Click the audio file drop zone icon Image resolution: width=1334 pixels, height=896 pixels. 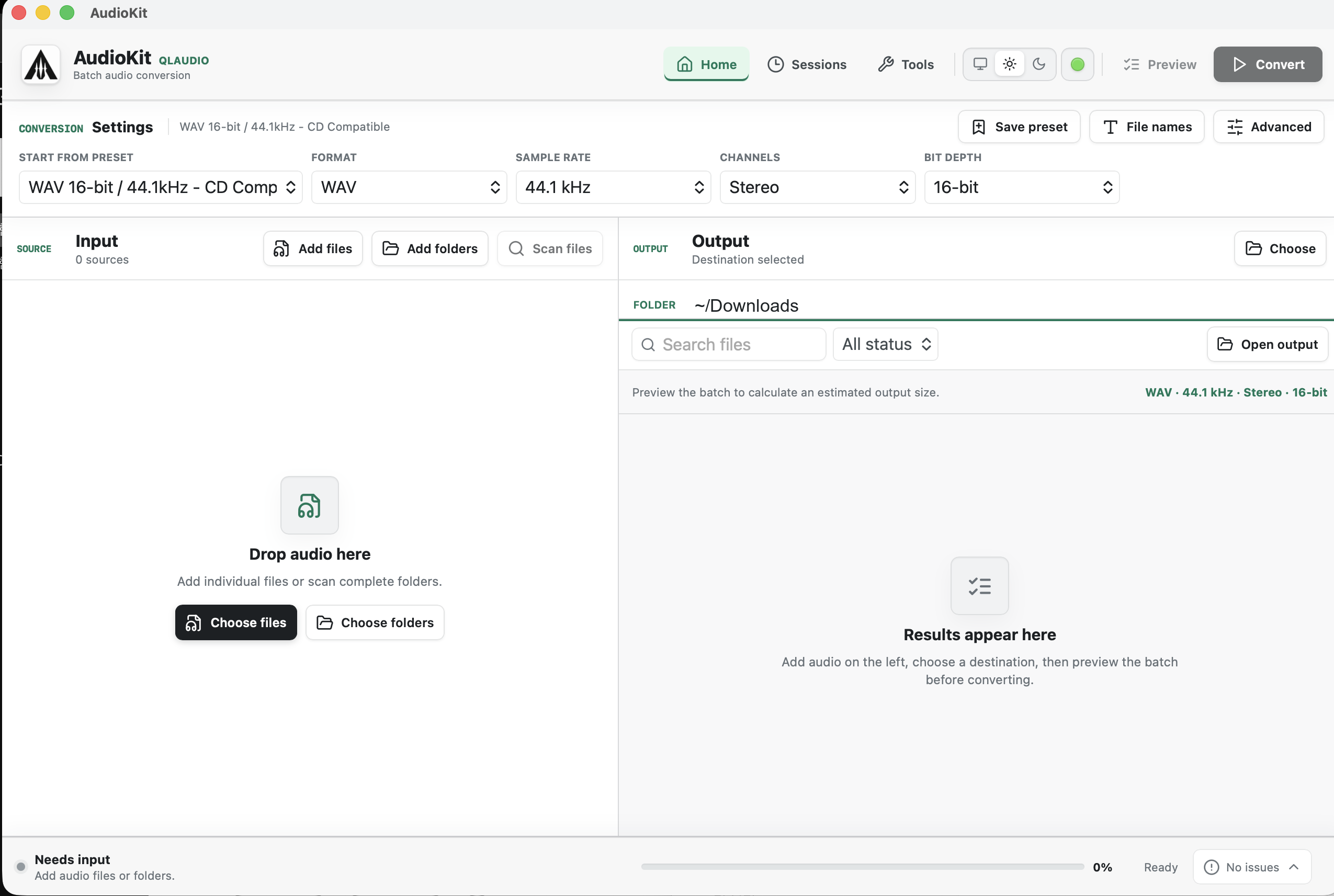[x=309, y=505]
